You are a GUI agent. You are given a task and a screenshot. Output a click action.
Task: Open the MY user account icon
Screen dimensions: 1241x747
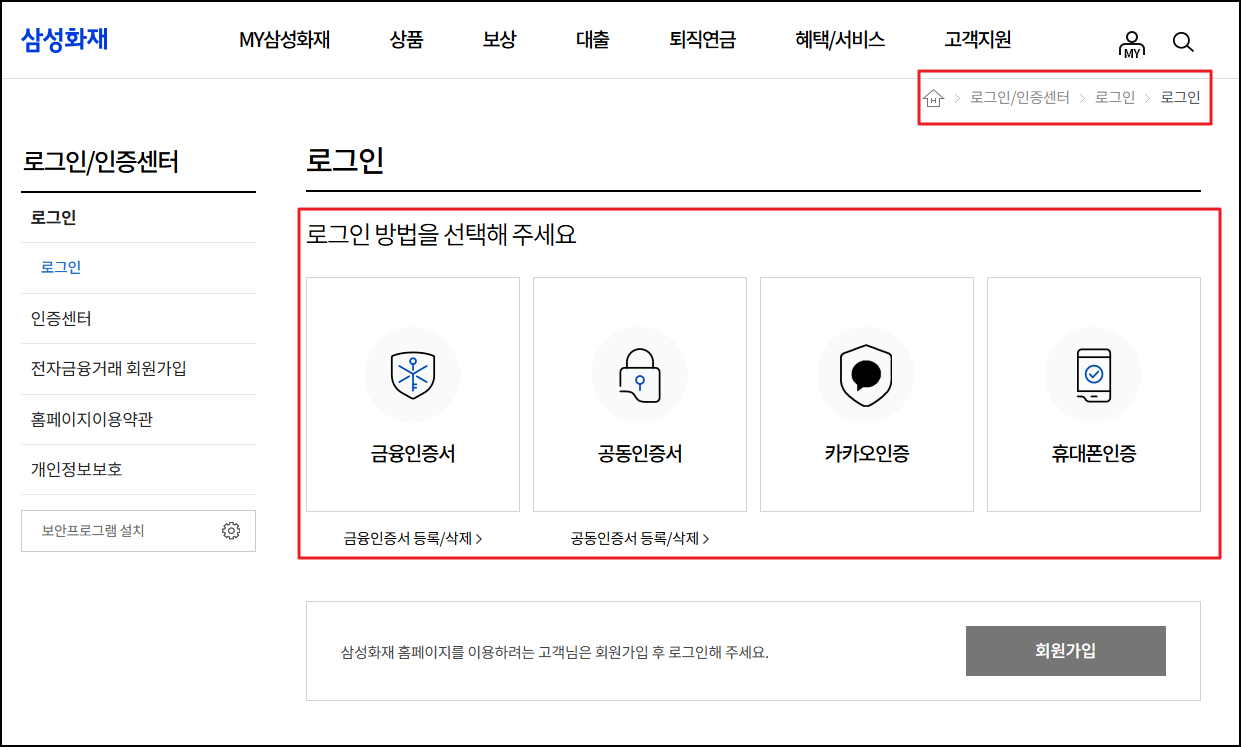(x=1132, y=43)
